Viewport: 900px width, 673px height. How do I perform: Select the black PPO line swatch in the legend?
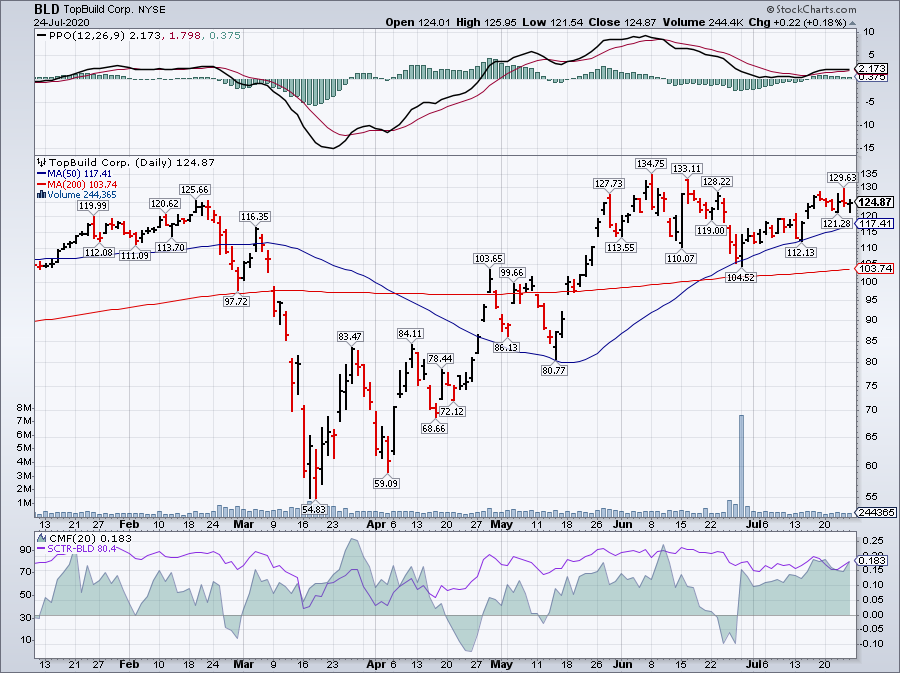coord(41,36)
